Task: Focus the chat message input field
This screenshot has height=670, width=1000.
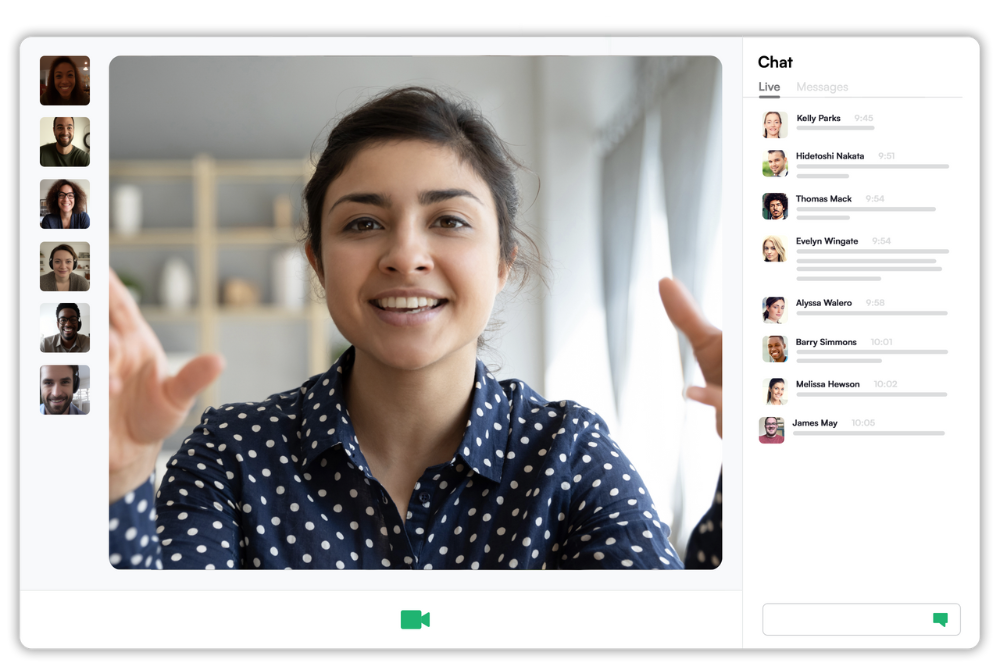Action: [x=861, y=620]
